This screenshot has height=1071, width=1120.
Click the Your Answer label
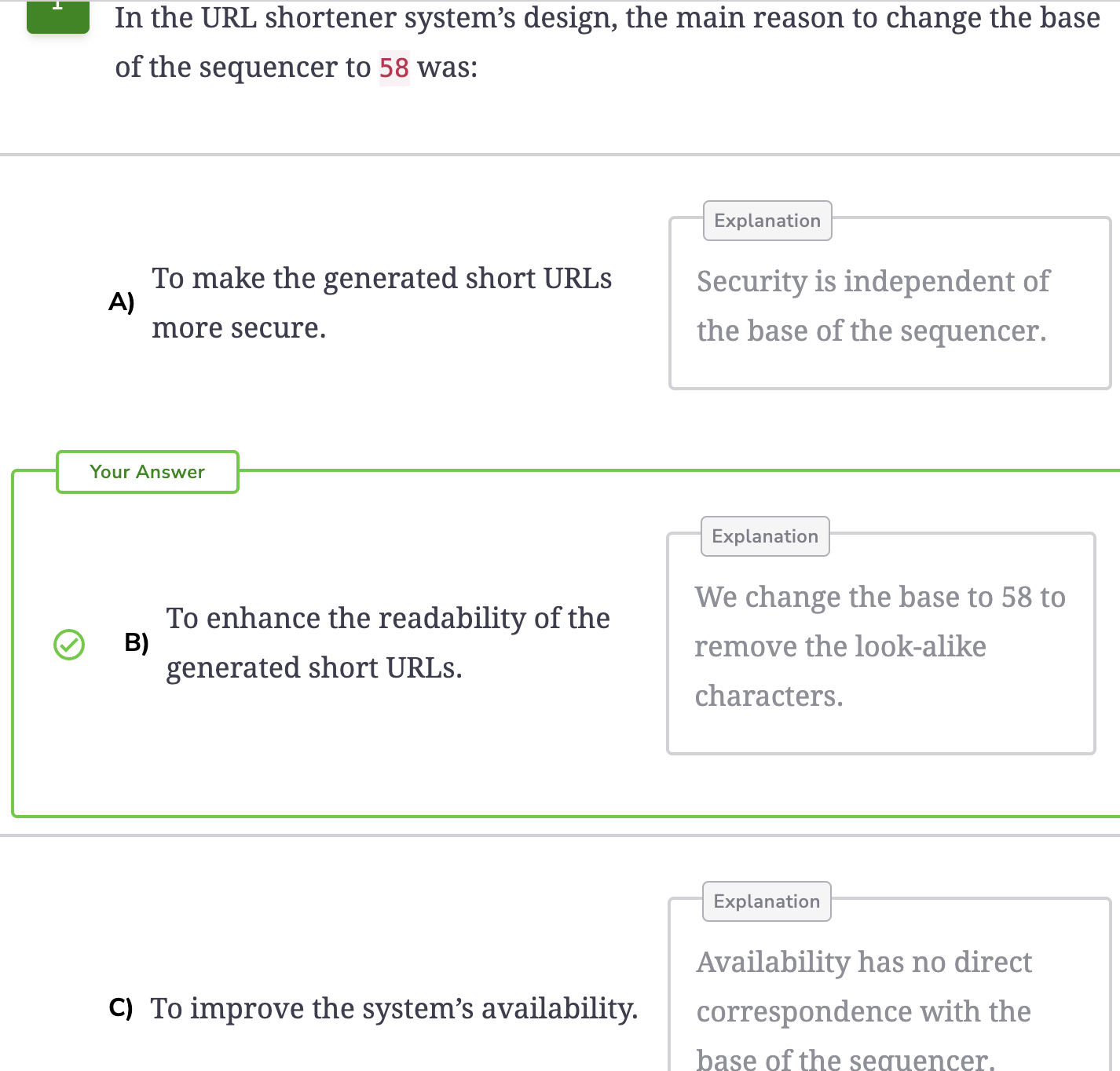tap(148, 472)
